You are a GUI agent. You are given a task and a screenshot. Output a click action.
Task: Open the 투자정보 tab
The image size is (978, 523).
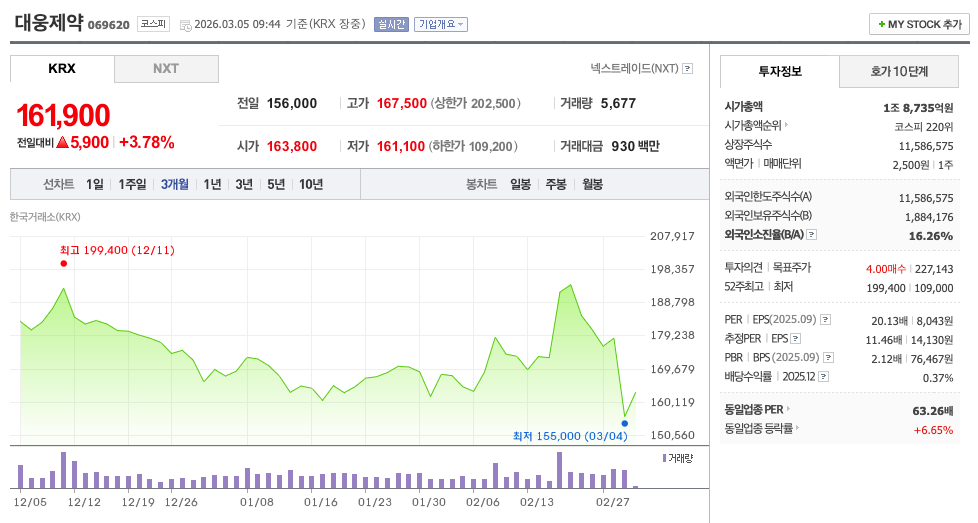pyautogui.click(x=780, y=72)
